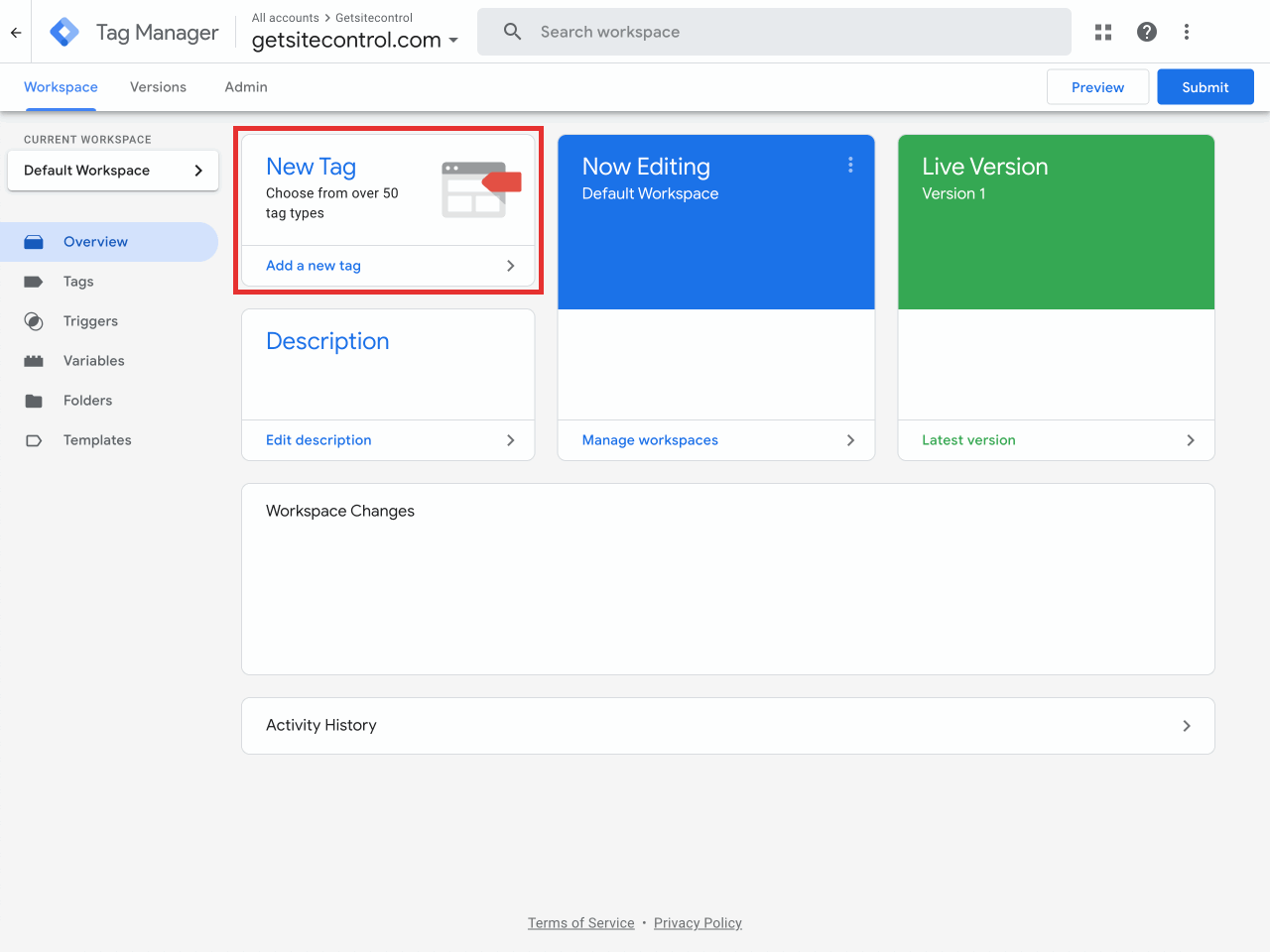Click the Variables sidebar icon
Screen dimensions: 1270x952
point(34,361)
